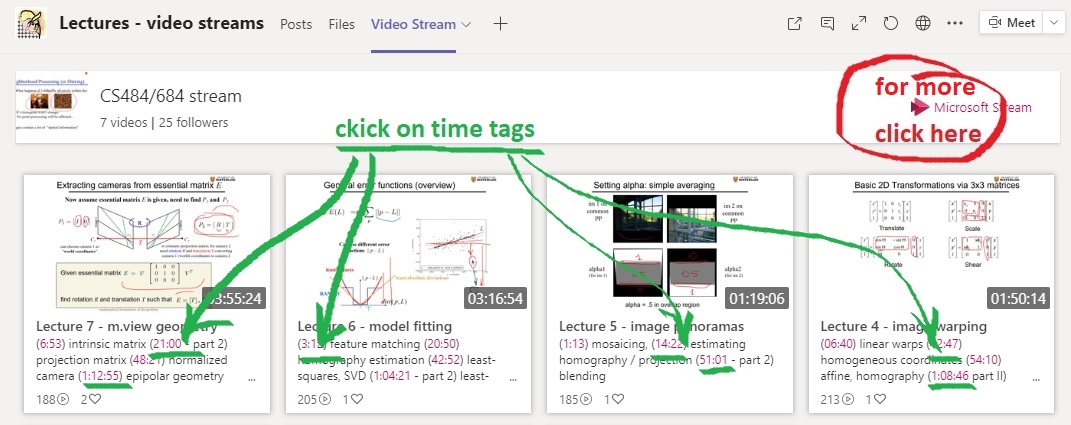Open the Meet button dropdown arrow

pyautogui.click(x=1056, y=23)
